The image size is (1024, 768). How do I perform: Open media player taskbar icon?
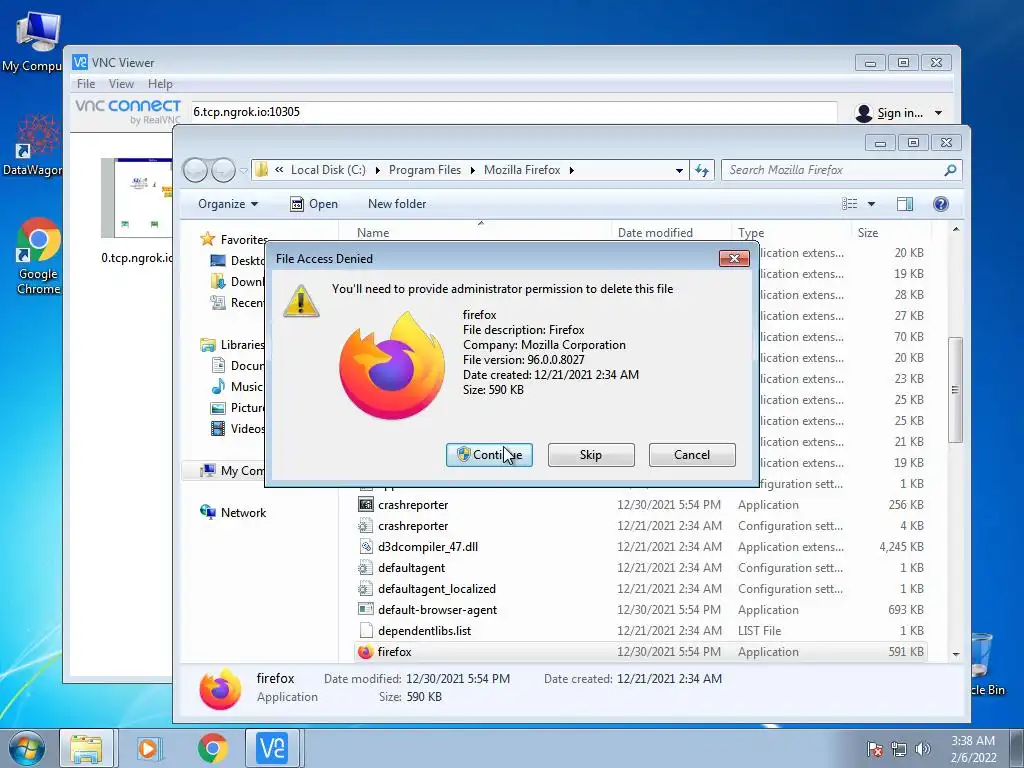coord(149,748)
